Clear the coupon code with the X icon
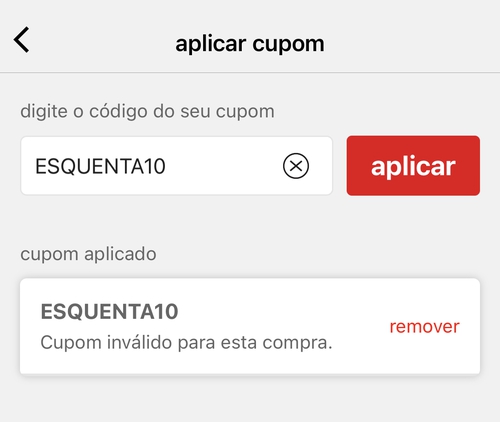This screenshot has height=422, width=500. 296,166
